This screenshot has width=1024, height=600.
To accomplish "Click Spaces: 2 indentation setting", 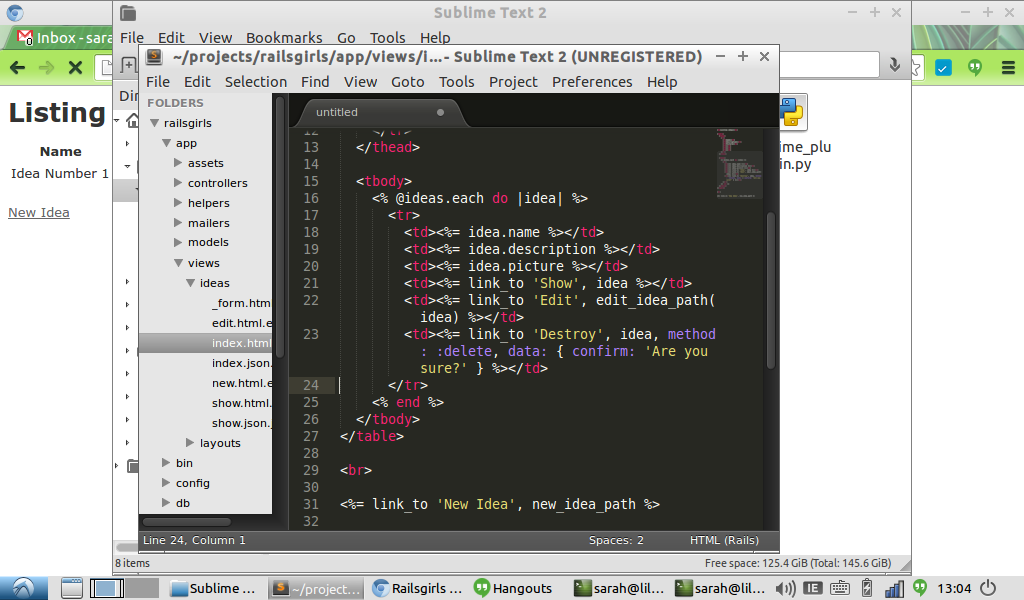I will [x=616, y=540].
